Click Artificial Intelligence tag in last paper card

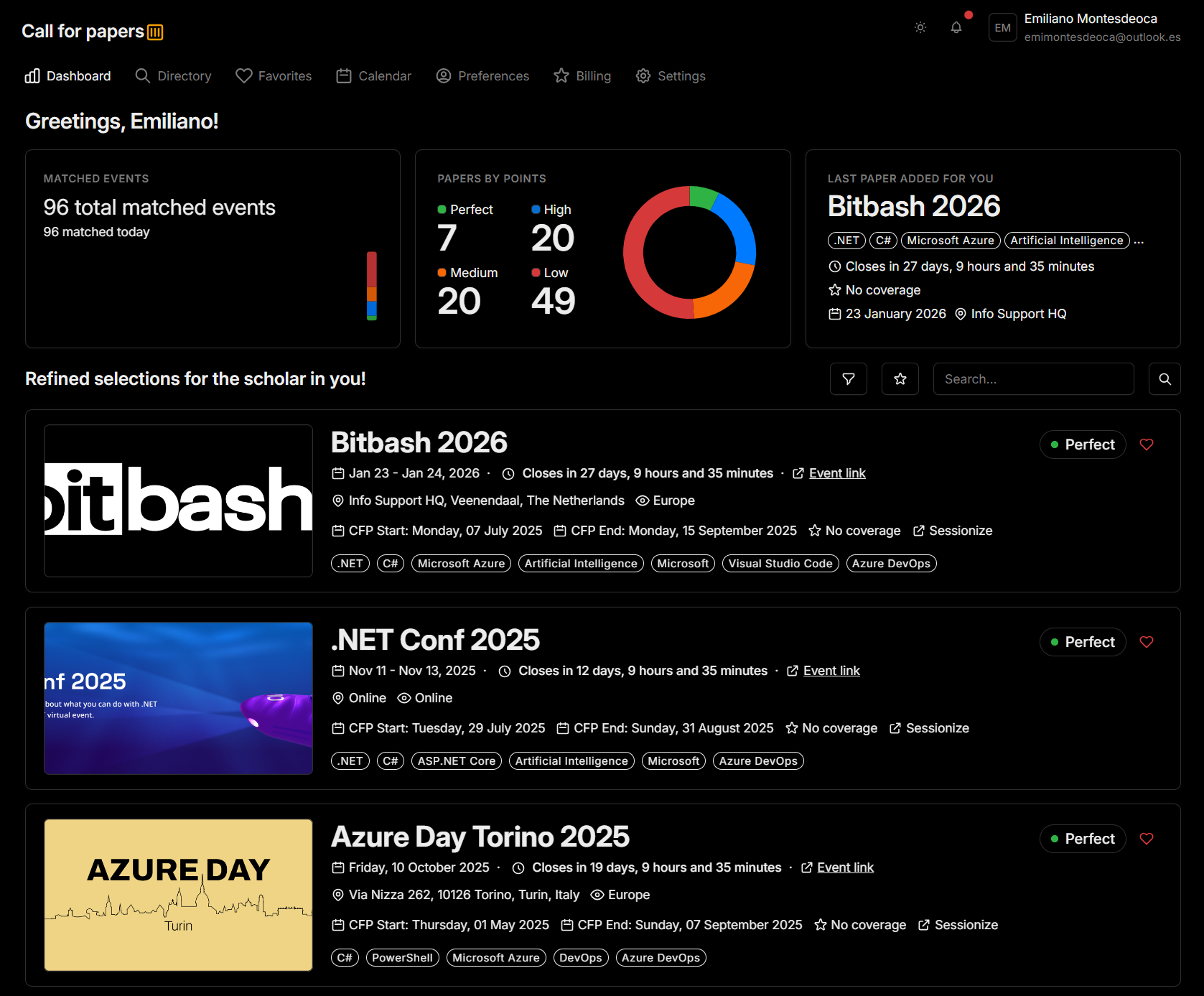[x=1067, y=241]
